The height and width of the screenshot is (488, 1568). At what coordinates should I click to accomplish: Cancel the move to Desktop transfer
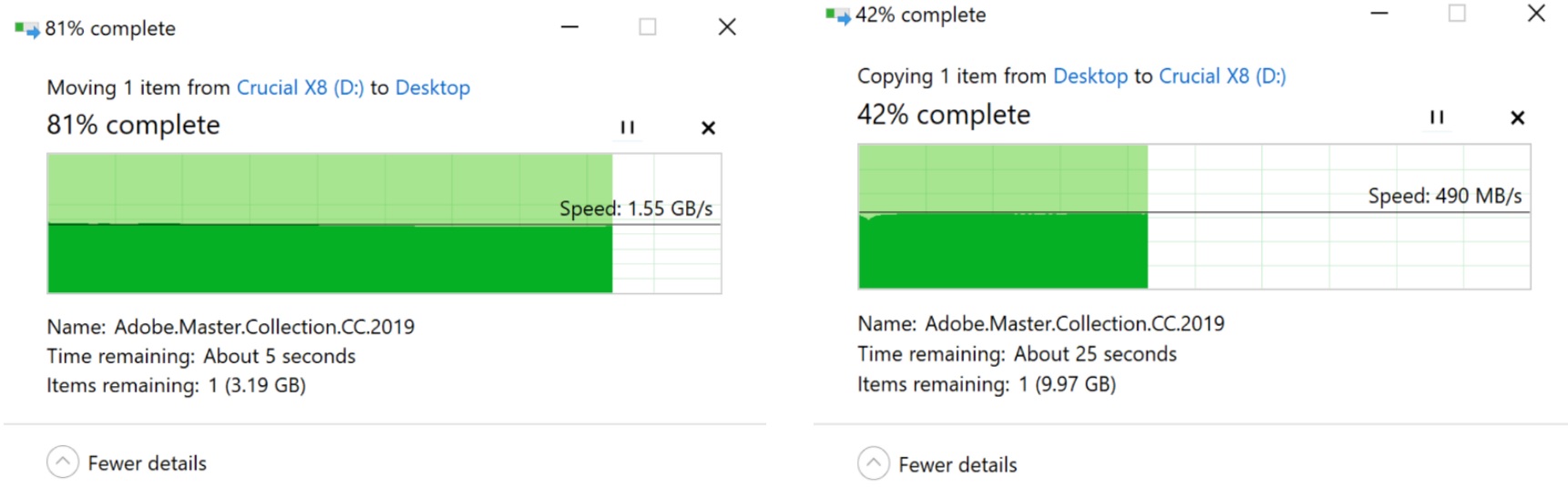[x=708, y=128]
